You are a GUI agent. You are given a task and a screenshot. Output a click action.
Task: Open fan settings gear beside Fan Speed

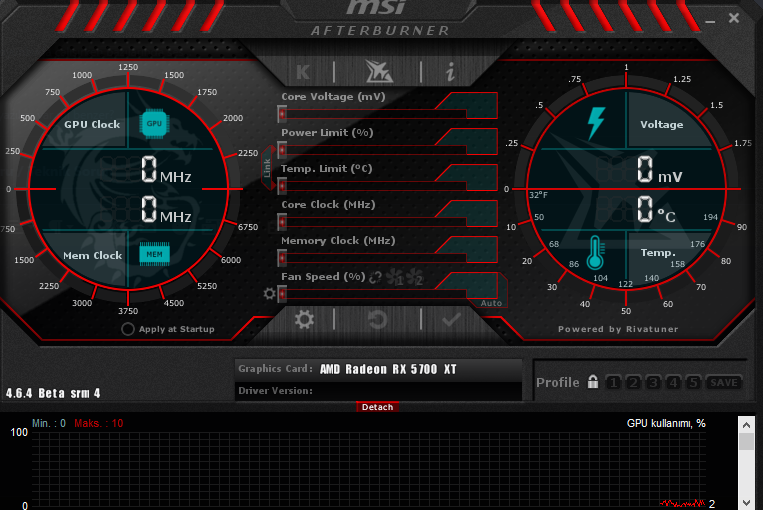point(269,293)
